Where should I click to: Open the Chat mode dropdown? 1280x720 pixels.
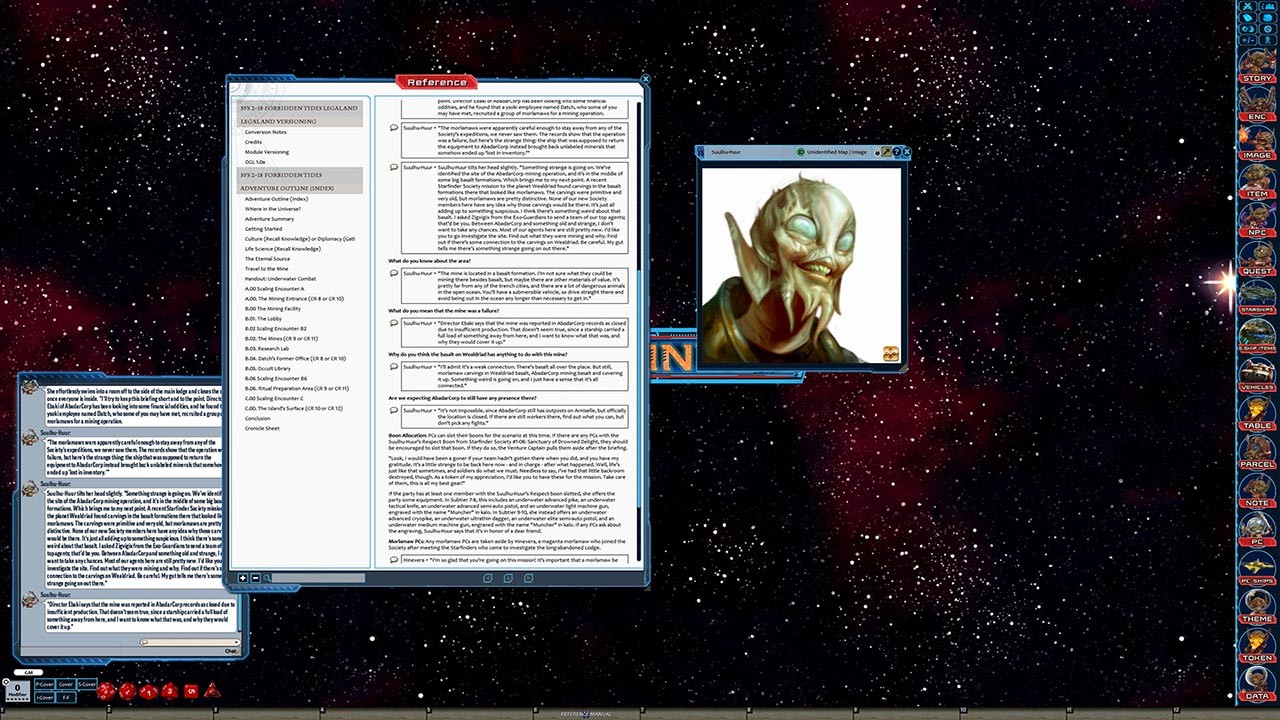coord(232,651)
